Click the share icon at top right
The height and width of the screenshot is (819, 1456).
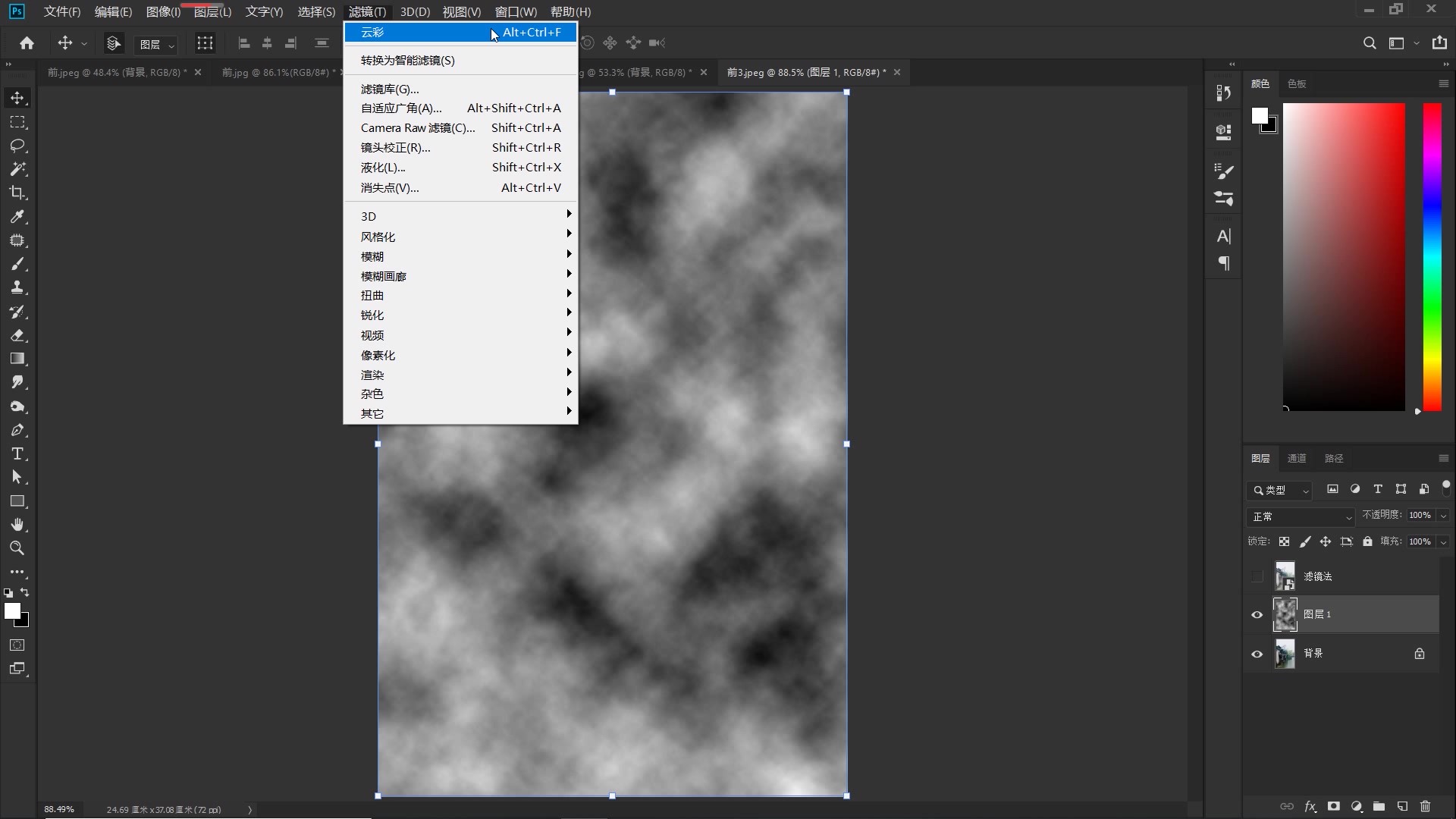(1439, 42)
